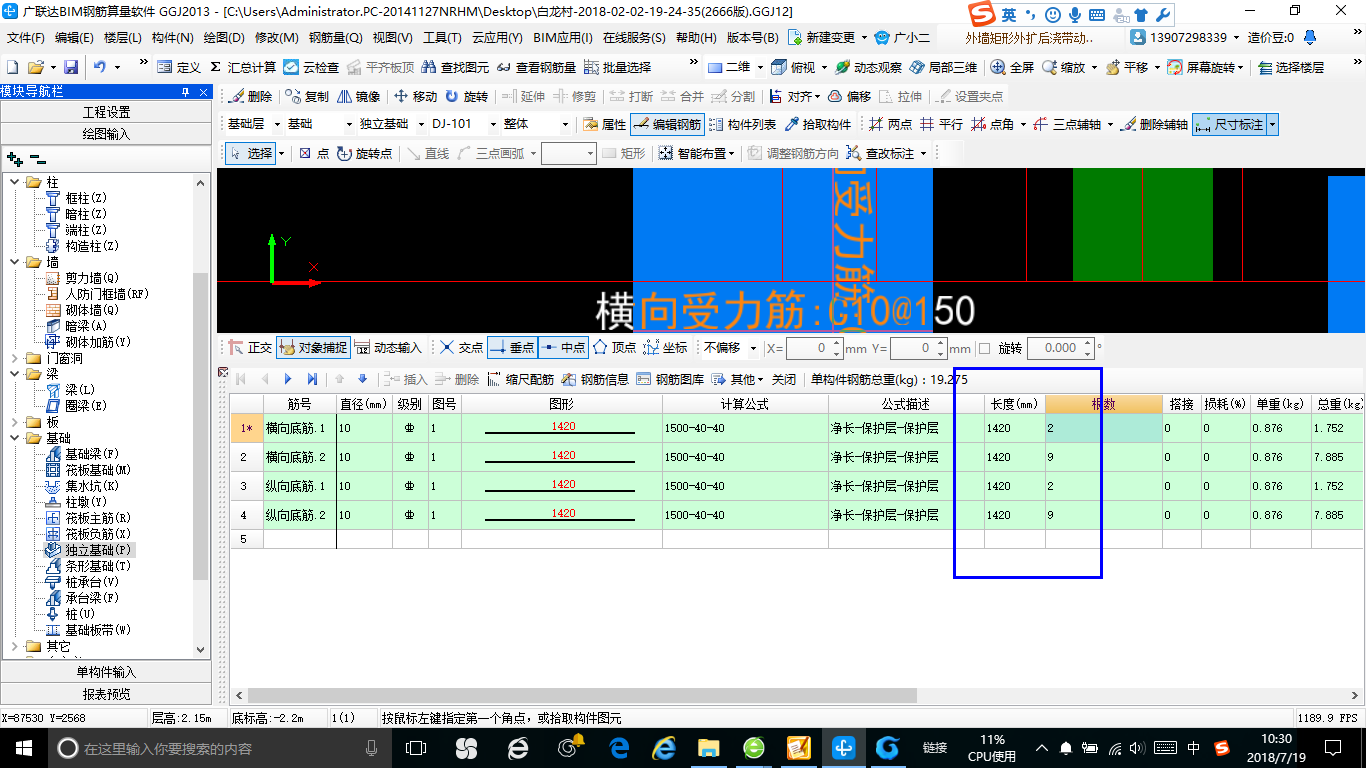The image size is (1366, 768).
Task: Collapse the 墙 tree node
Action: [x=15, y=262]
